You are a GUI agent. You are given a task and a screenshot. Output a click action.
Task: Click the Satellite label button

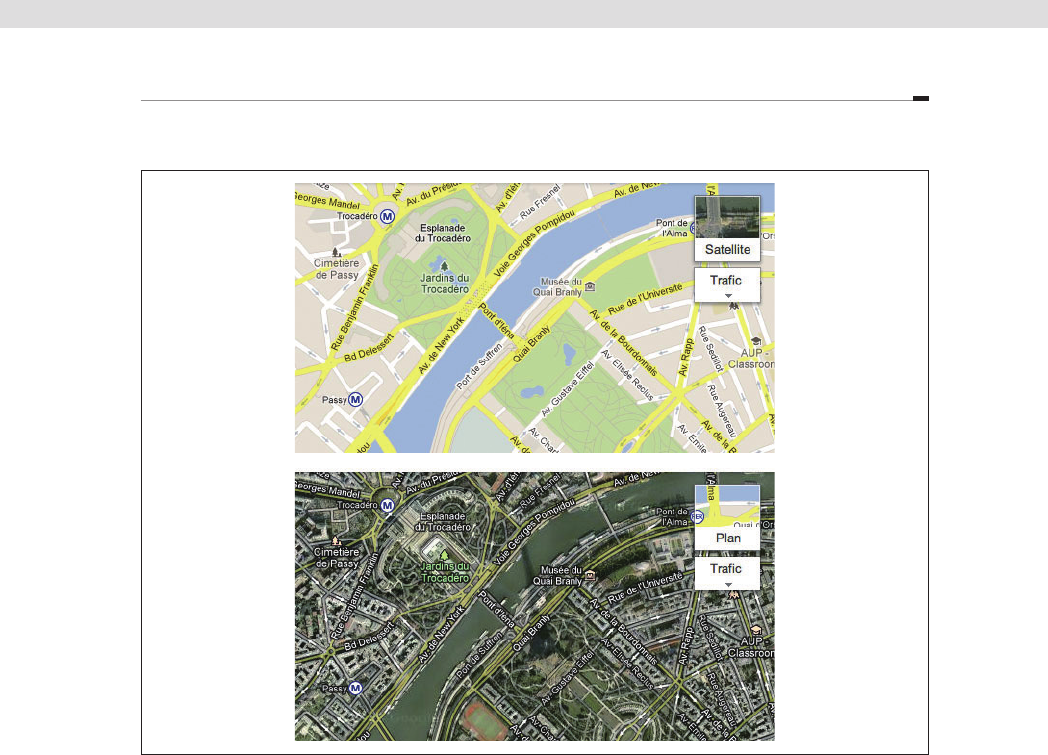727,250
